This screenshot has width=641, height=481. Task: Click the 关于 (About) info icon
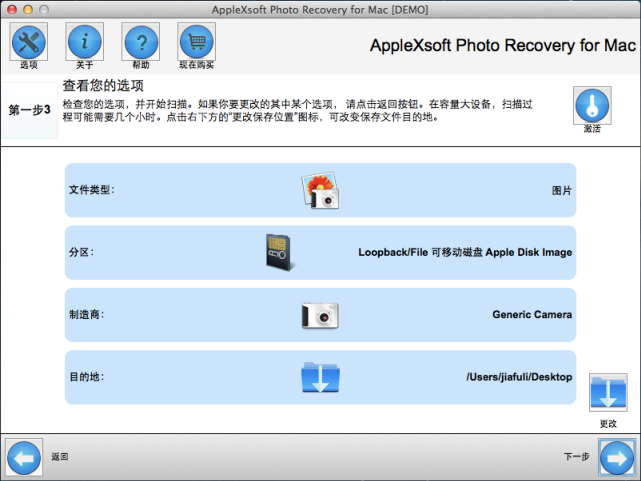[85, 42]
